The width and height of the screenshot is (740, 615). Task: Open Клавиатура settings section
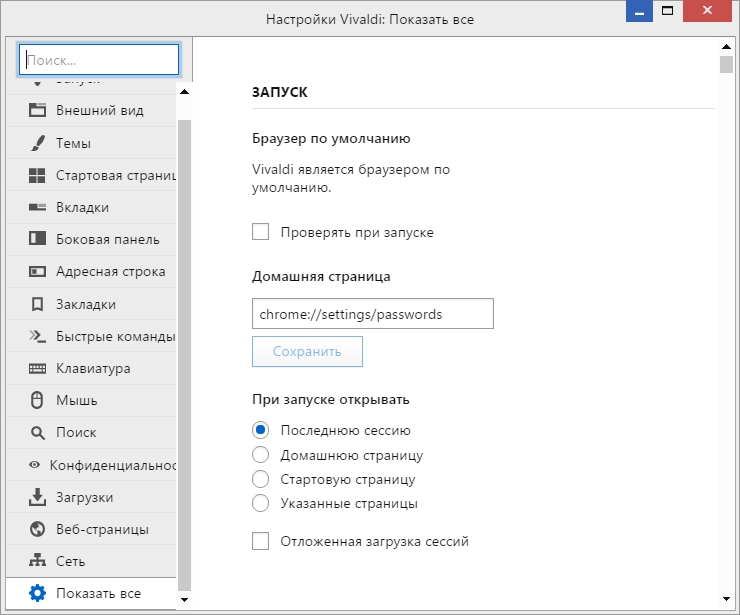tap(91, 368)
